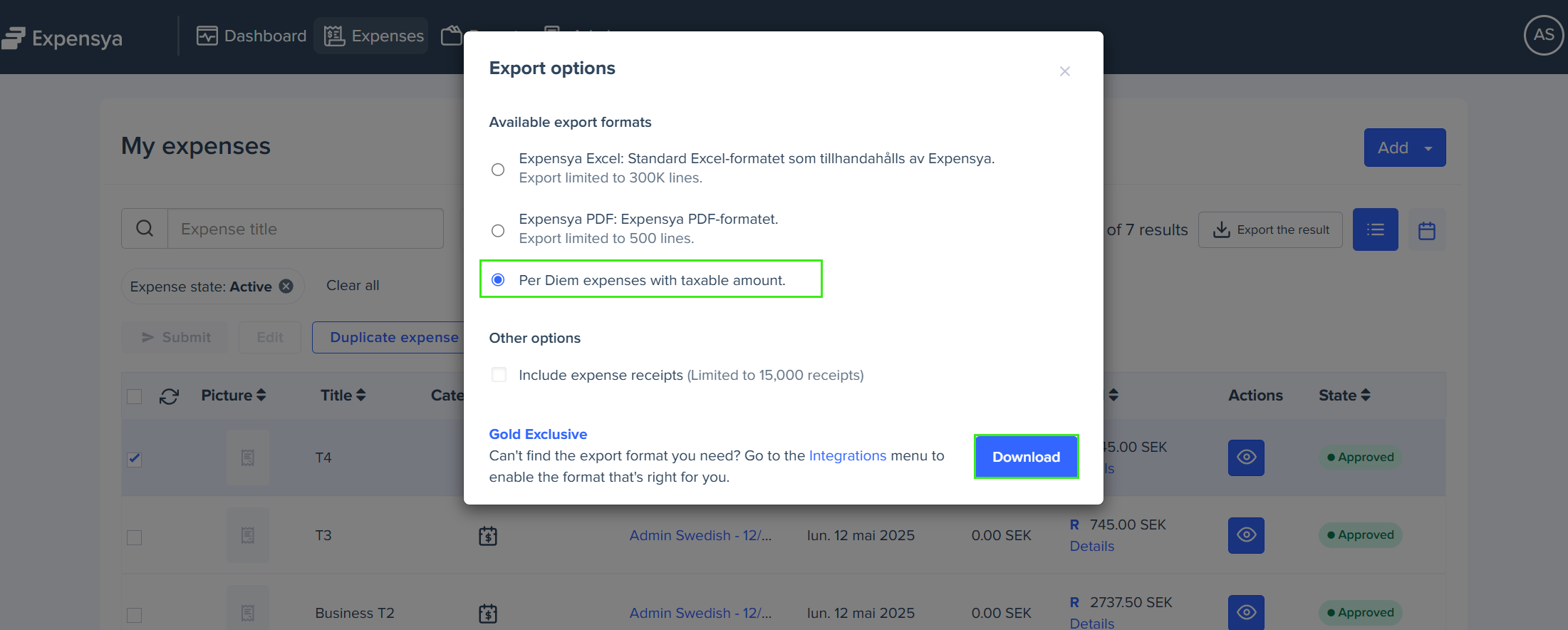Viewport: 1568px width, 630px height.
Task: Select Expensya Excel export format
Action: (x=498, y=170)
